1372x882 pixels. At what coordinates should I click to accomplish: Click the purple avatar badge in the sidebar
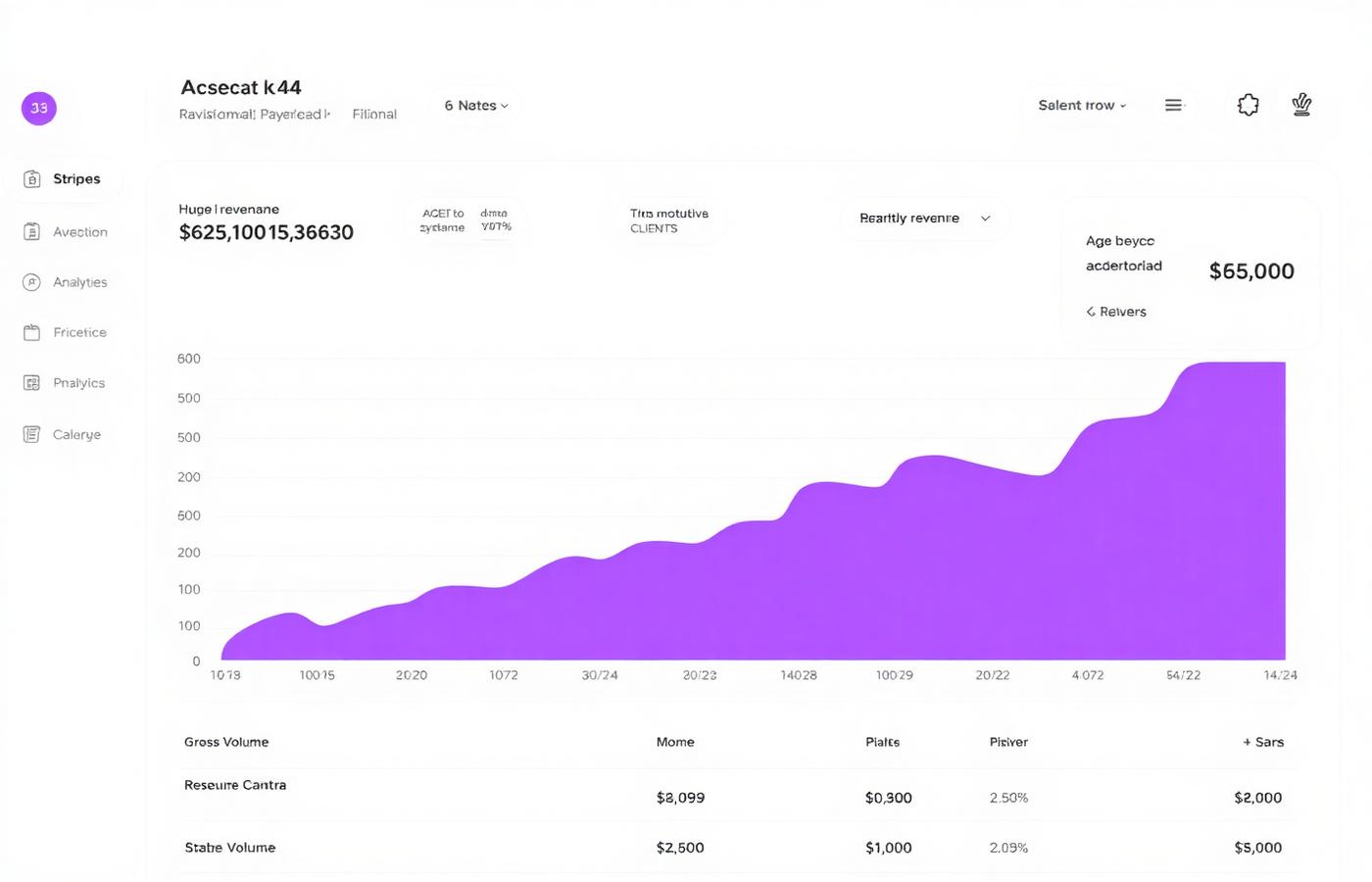[x=39, y=108]
